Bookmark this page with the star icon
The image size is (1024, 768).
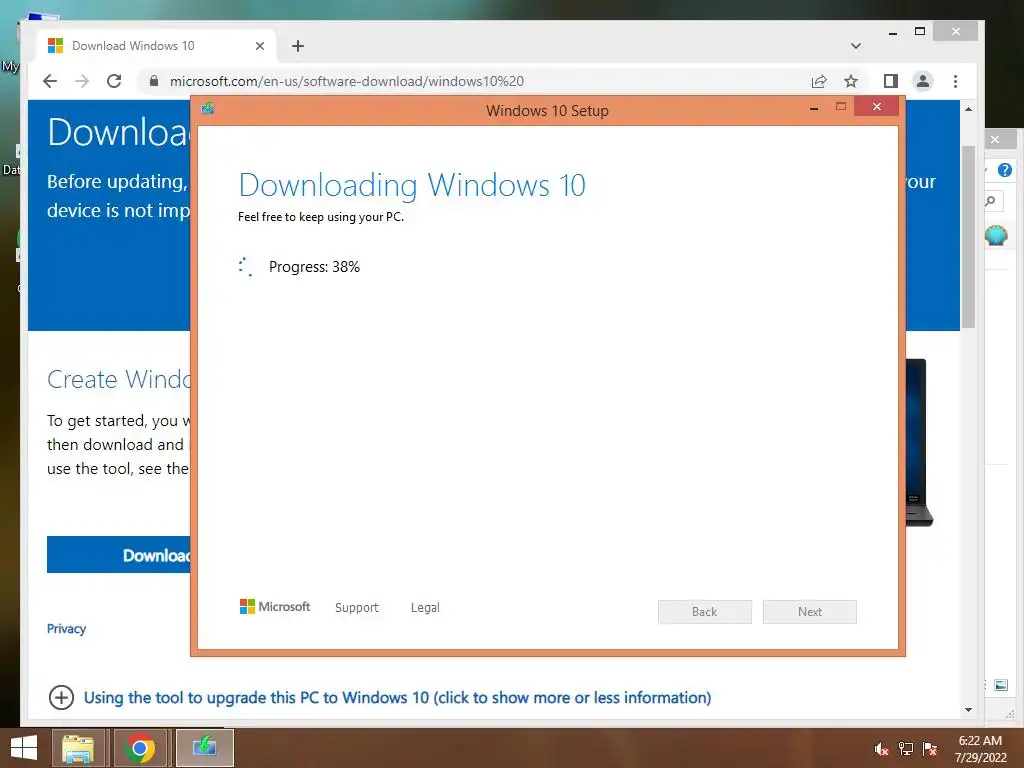(x=850, y=81)
